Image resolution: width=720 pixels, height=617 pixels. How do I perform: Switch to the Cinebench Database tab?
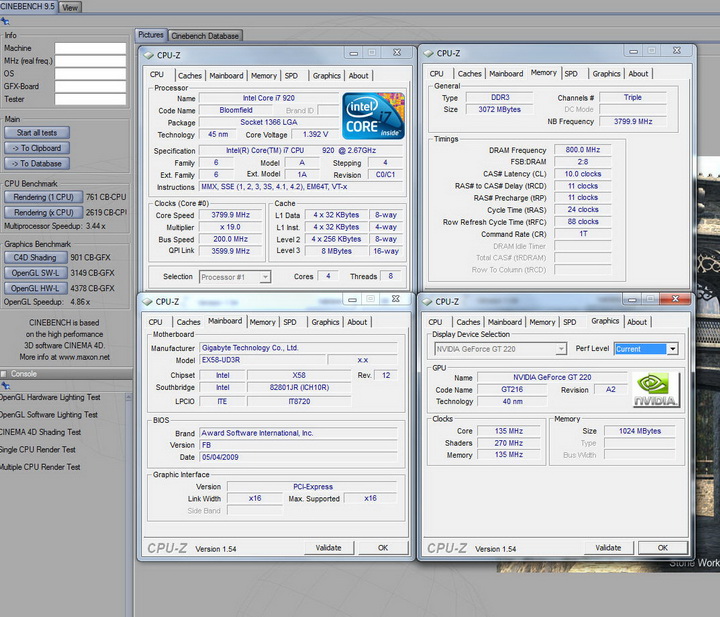pos(205,36)
